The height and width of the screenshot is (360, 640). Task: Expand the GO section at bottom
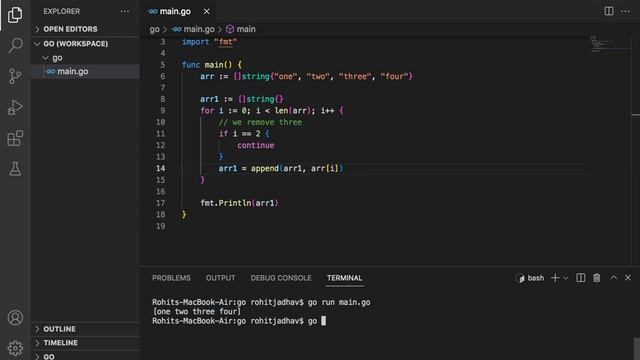85,356
